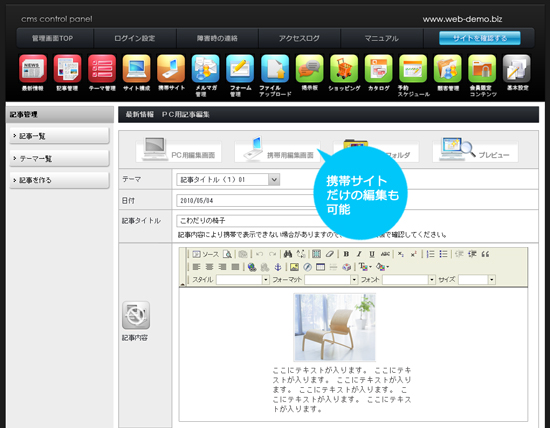Open the ショッピング shopping cart icon
The image size is (550, 428).
pyautogui.click(x=344, y=69)
